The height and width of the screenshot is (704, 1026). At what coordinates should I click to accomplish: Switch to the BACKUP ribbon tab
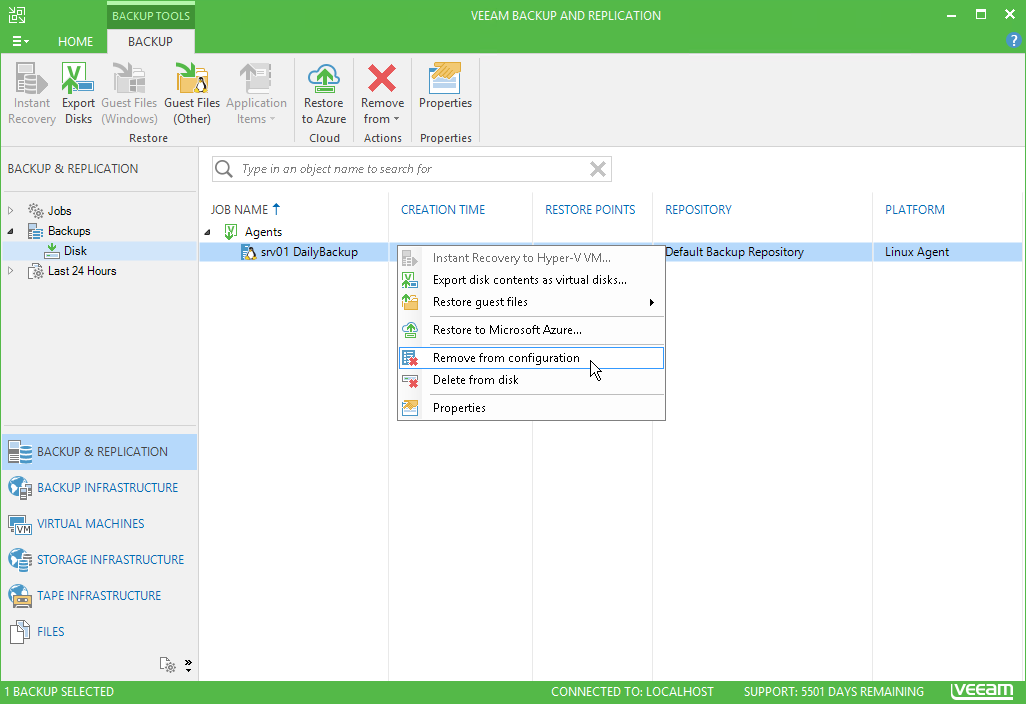[150, 41]
